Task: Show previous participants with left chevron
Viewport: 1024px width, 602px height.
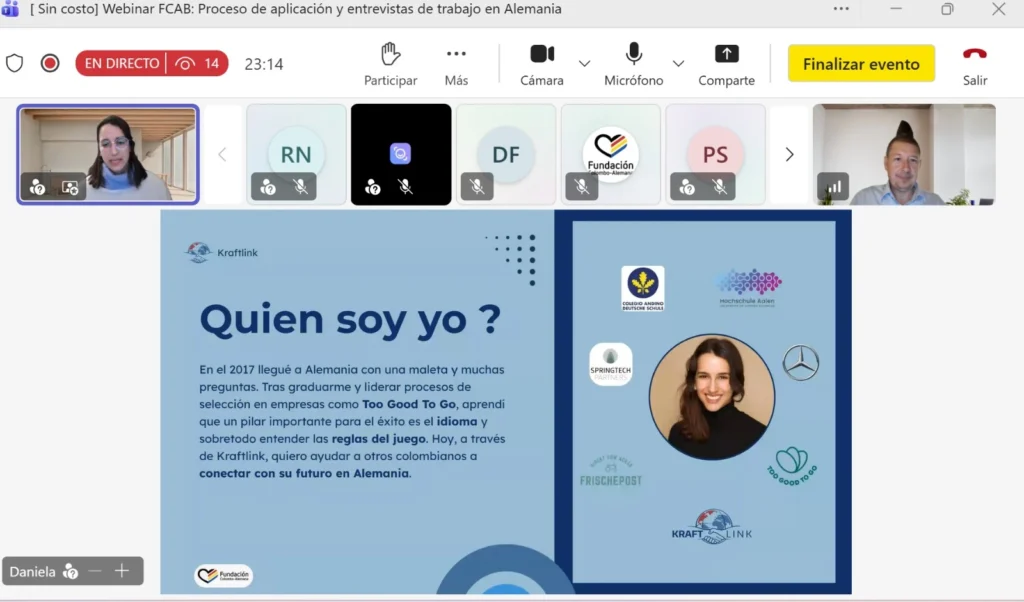Action: (223, 154)
